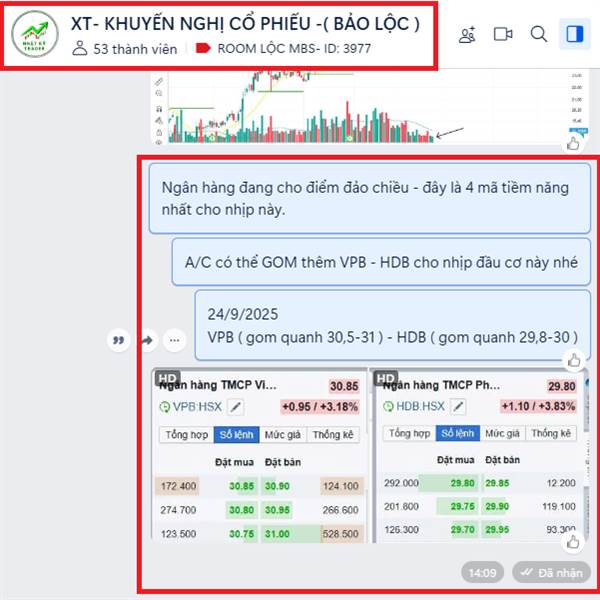The image size is (600, 600).
Task: Like the HDB order book image with thumbs-up
Action: point(573,542)
